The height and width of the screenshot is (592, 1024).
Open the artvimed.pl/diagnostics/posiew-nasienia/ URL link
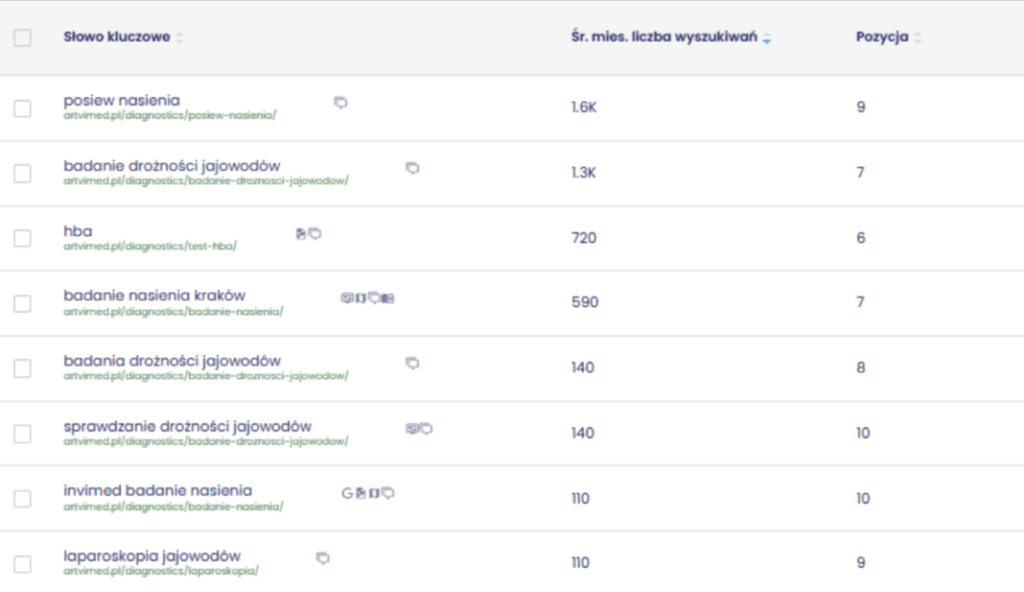pos(169,115)
